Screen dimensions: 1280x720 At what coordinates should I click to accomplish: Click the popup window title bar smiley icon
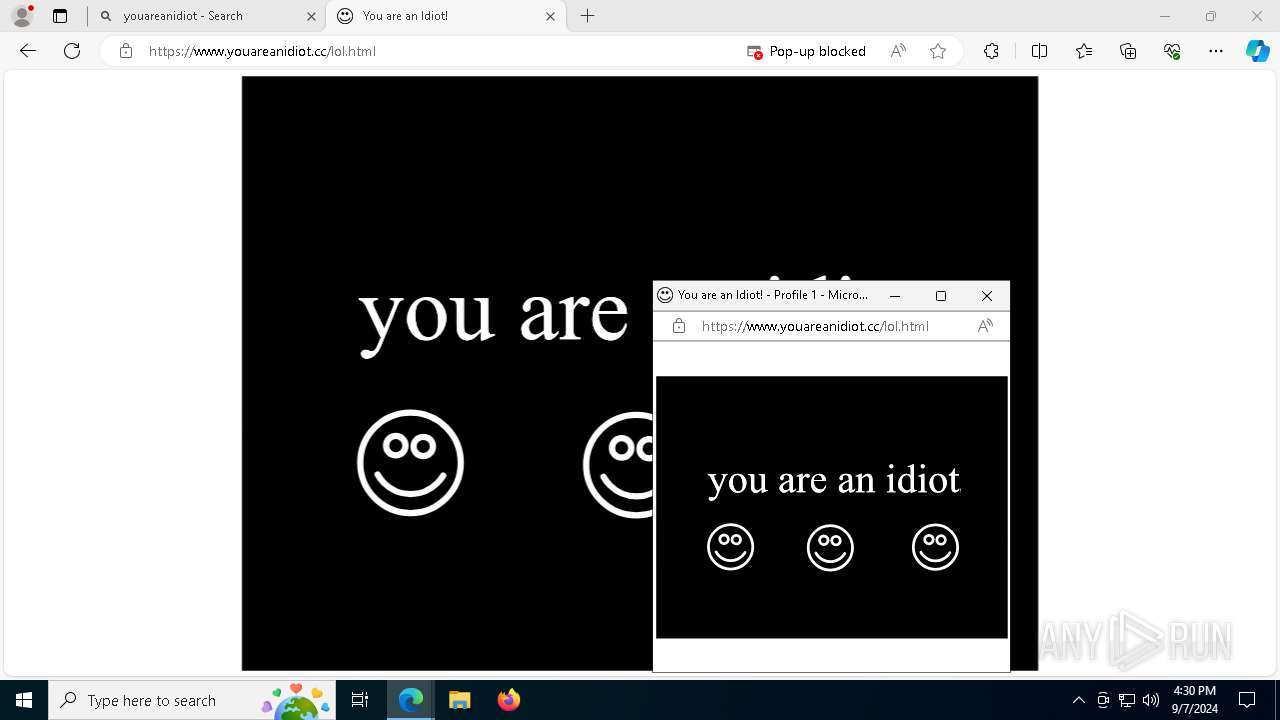(x=665, y=295)
